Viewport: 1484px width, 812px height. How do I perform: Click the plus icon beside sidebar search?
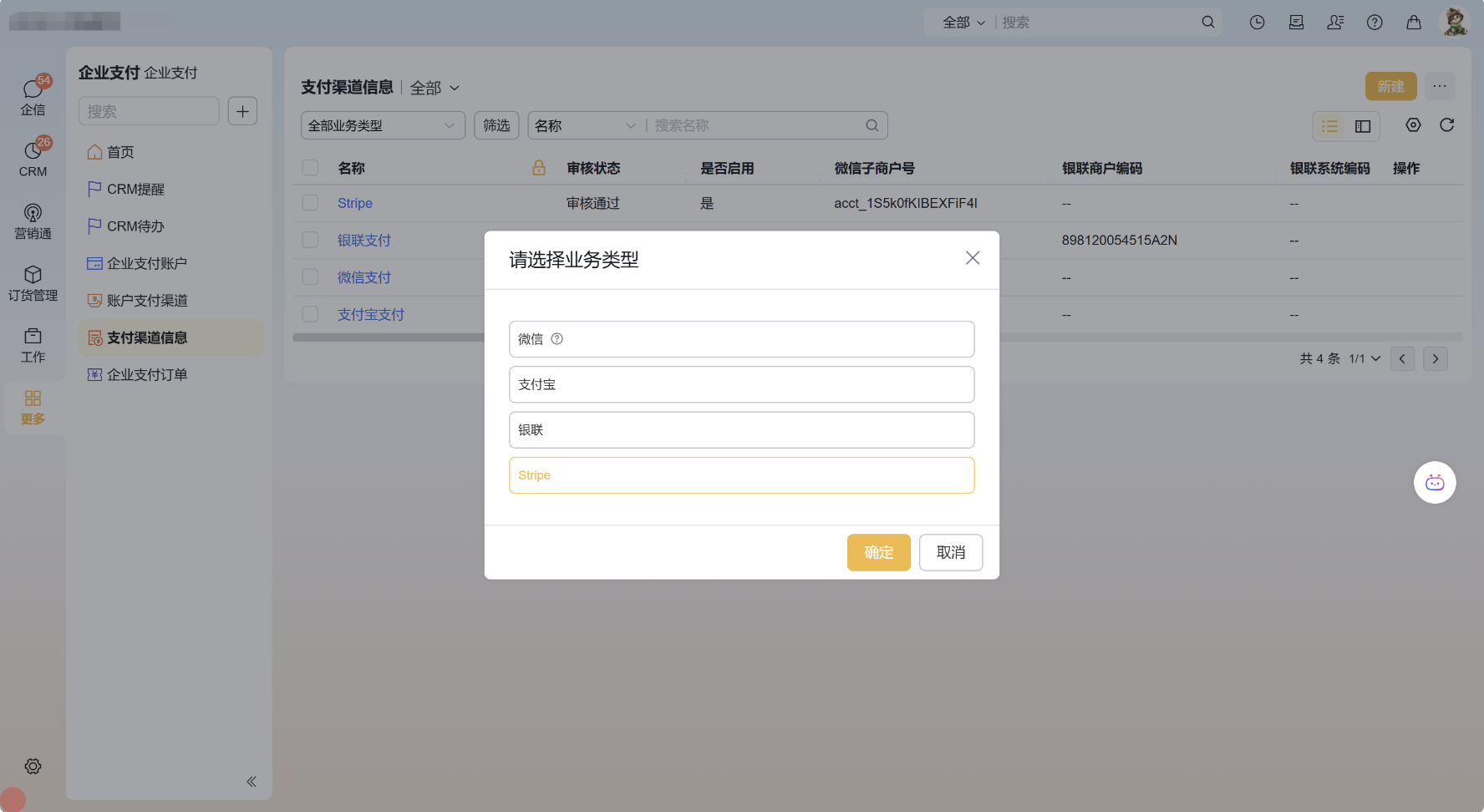(x=242, y=111)
